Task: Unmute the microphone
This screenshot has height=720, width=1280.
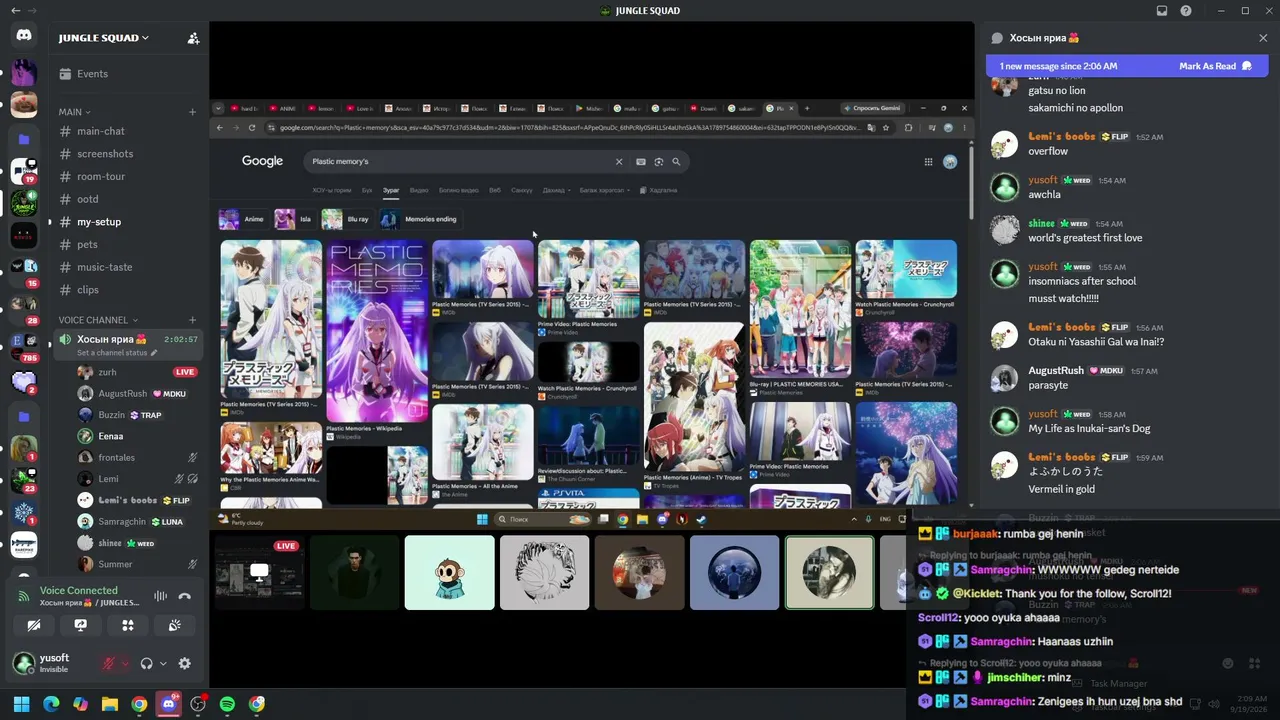Action: click(x=109, y=663)
